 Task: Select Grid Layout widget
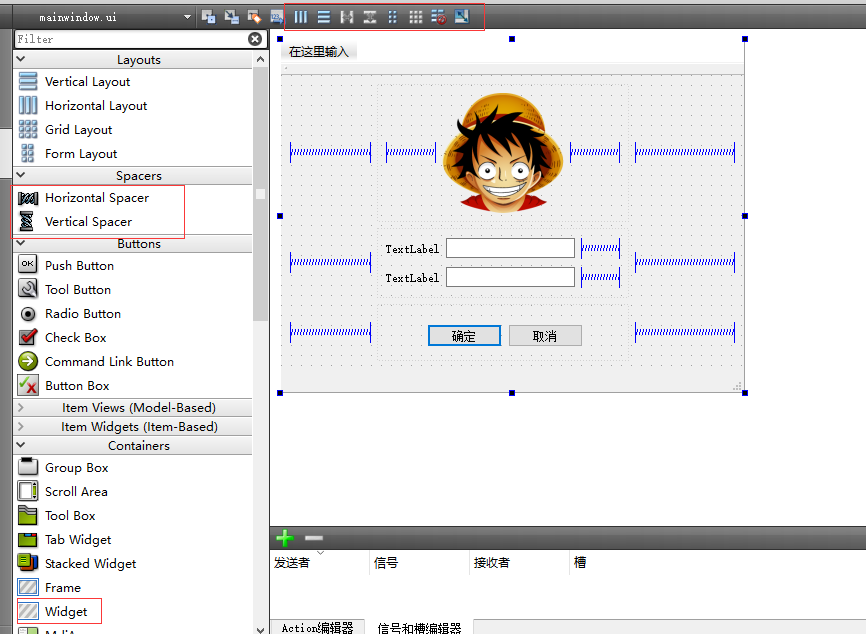coord(65,129)
